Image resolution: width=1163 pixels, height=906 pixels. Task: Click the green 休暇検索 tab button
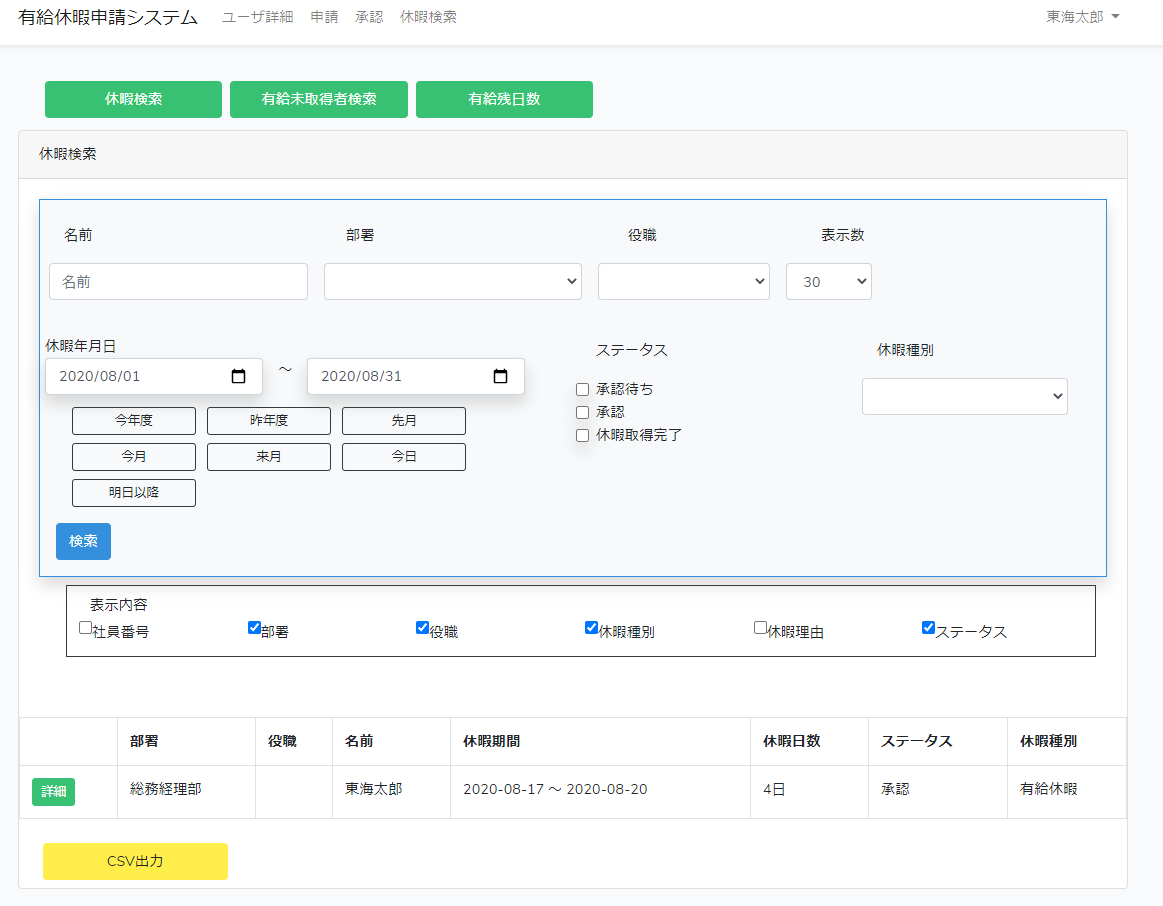tap(134, 99)
